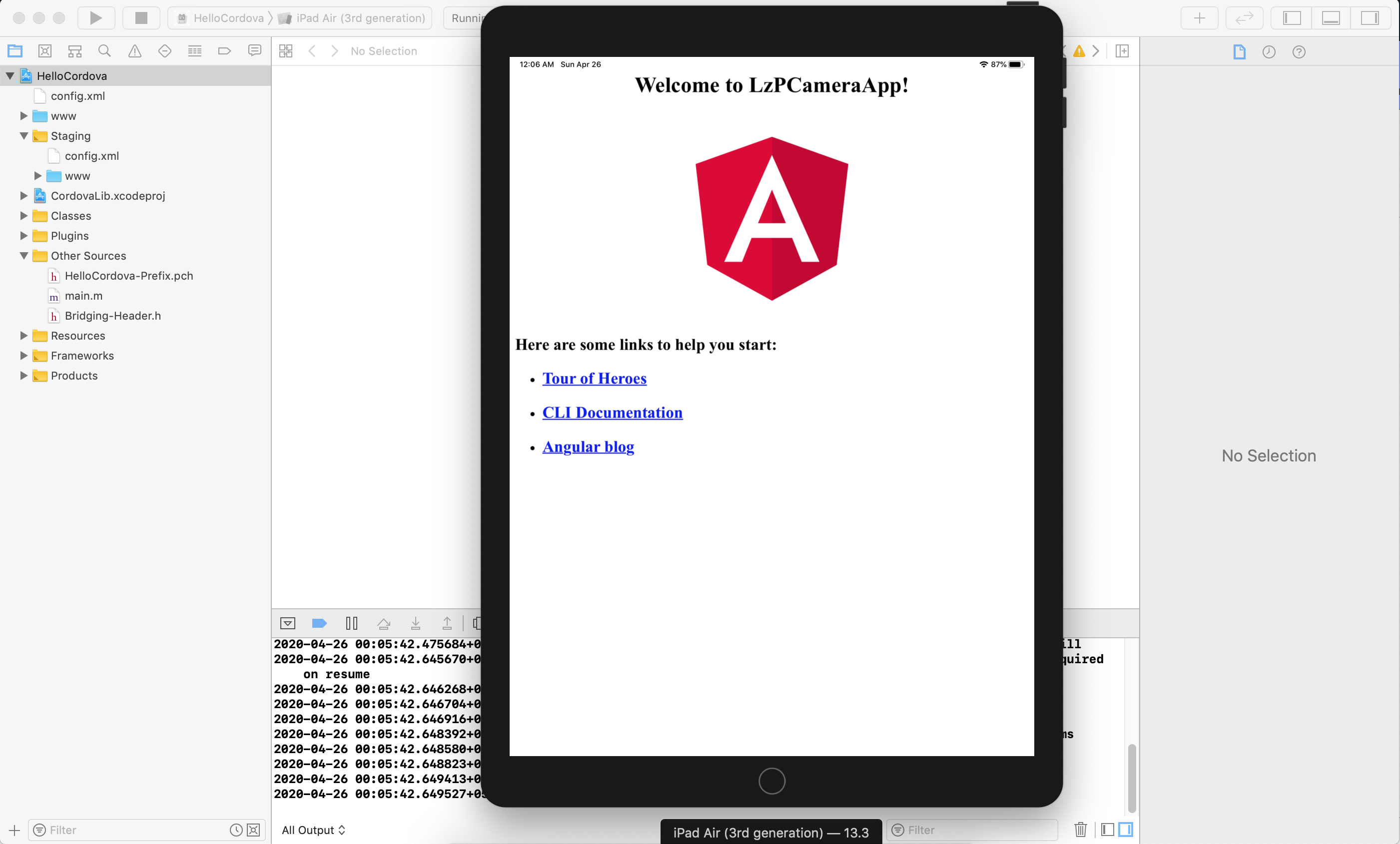The height and width of the screenshot is (844, 1400).
Task: Open CLI Documentation link in simulator
Action: click(613, 413)
